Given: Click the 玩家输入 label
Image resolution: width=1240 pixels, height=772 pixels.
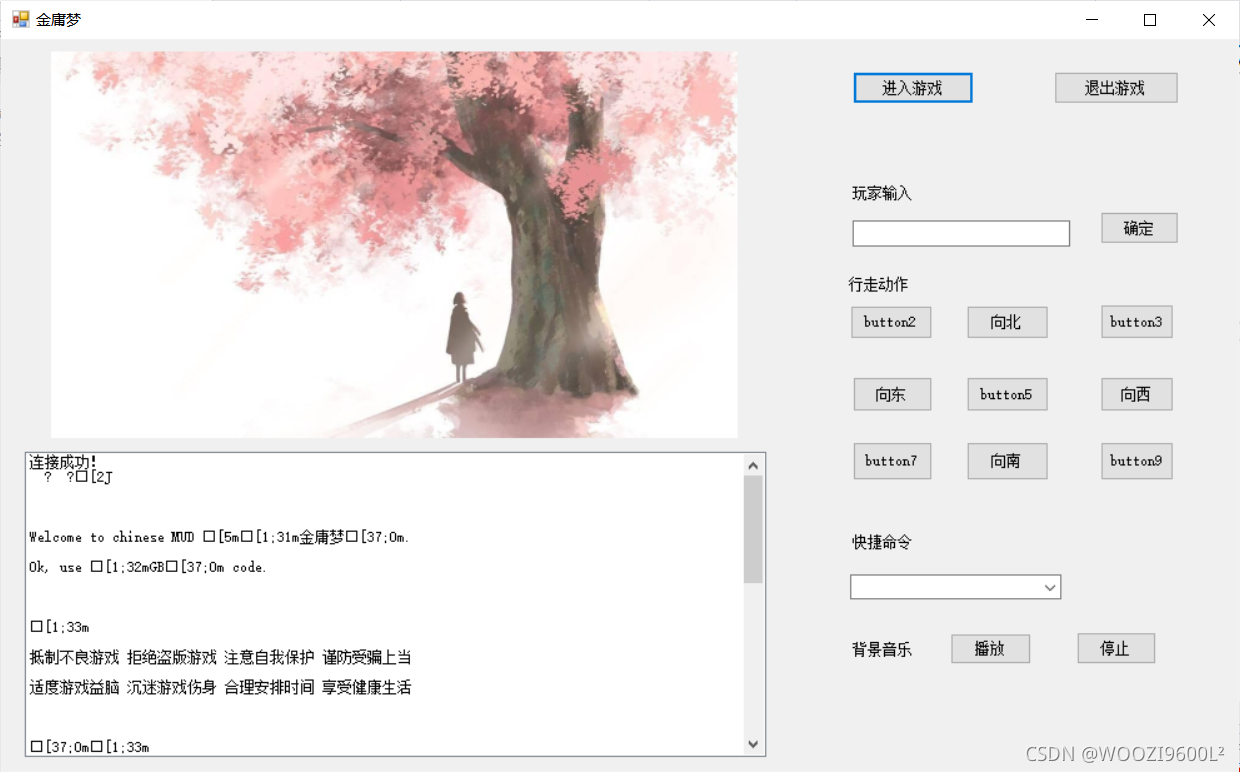Looking at the screenshot, I should click(882, 193).
